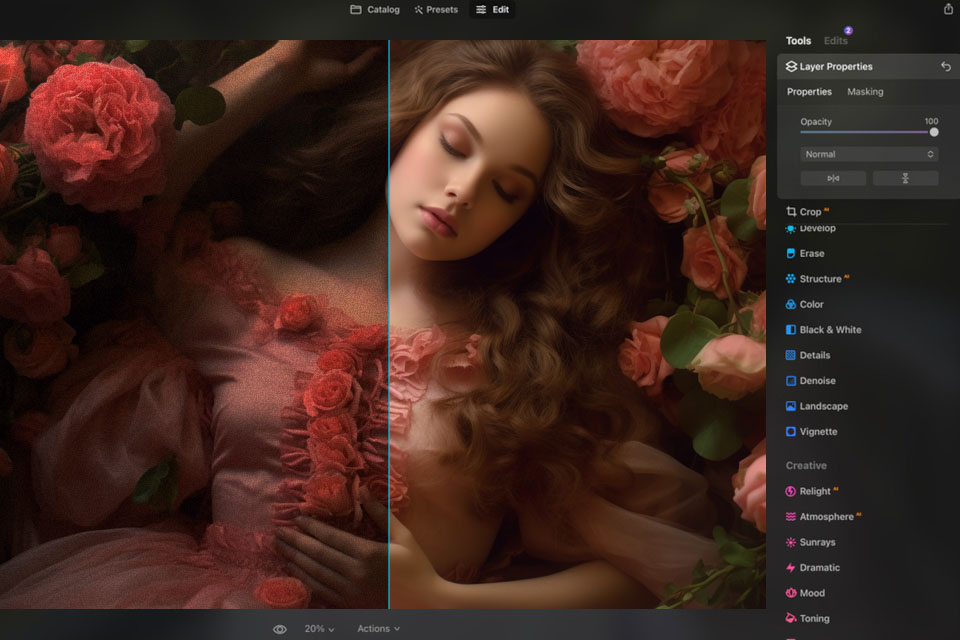Click the Vignette label text
Viewport: 960px width, 640px height.
818,431
